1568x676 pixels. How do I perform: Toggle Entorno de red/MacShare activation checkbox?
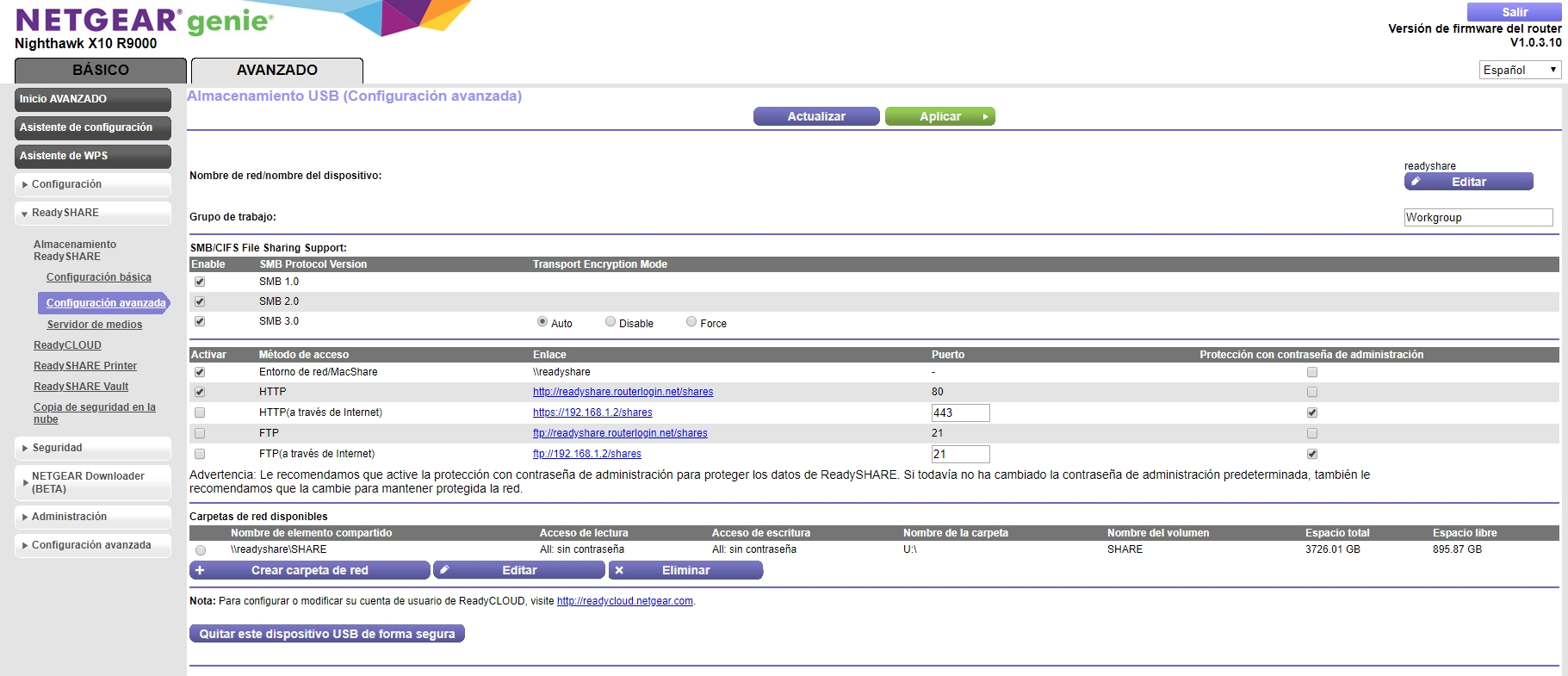pyautogui.click(x=200, y=372)
